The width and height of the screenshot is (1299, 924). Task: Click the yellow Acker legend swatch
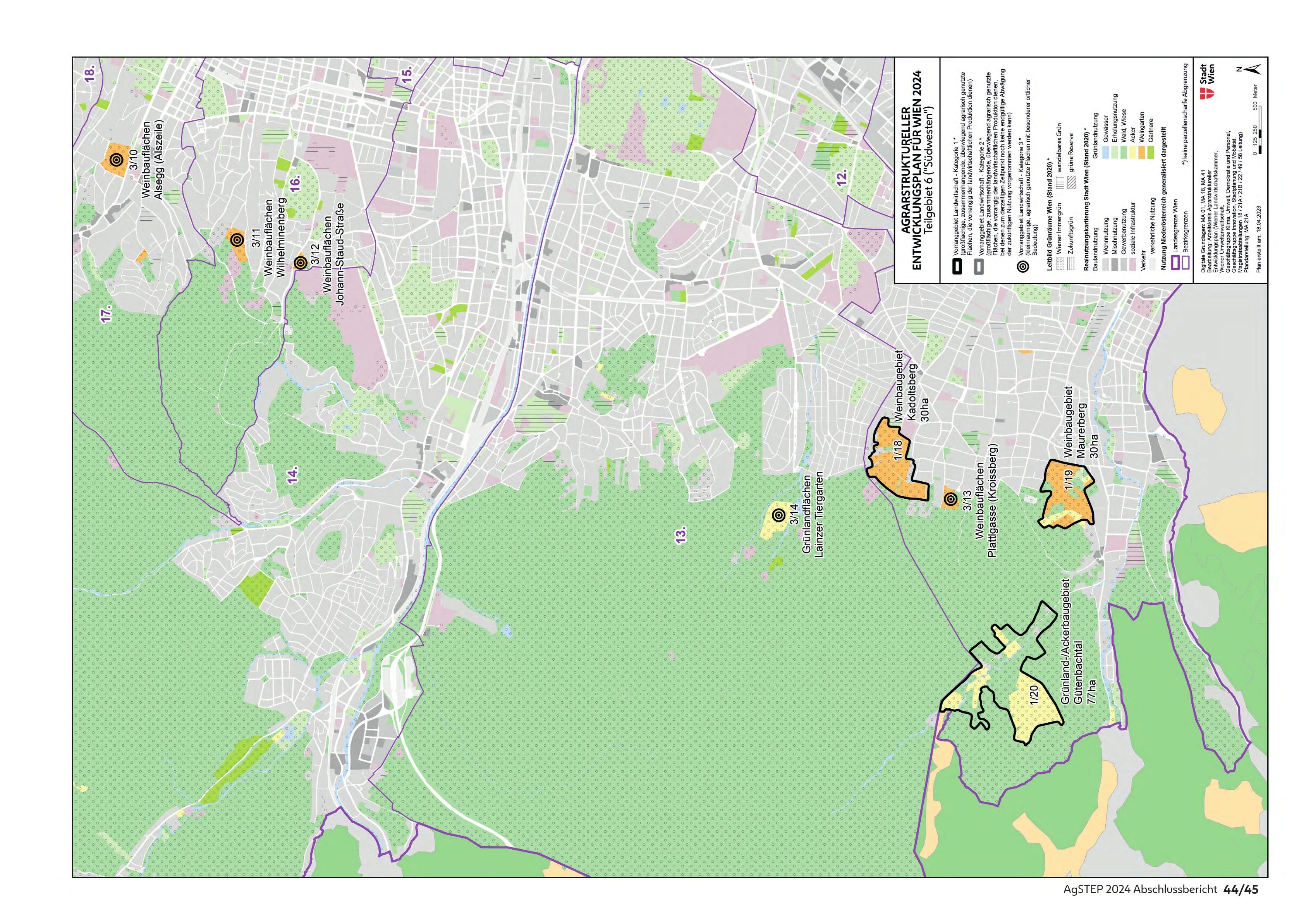(1133, 153)
